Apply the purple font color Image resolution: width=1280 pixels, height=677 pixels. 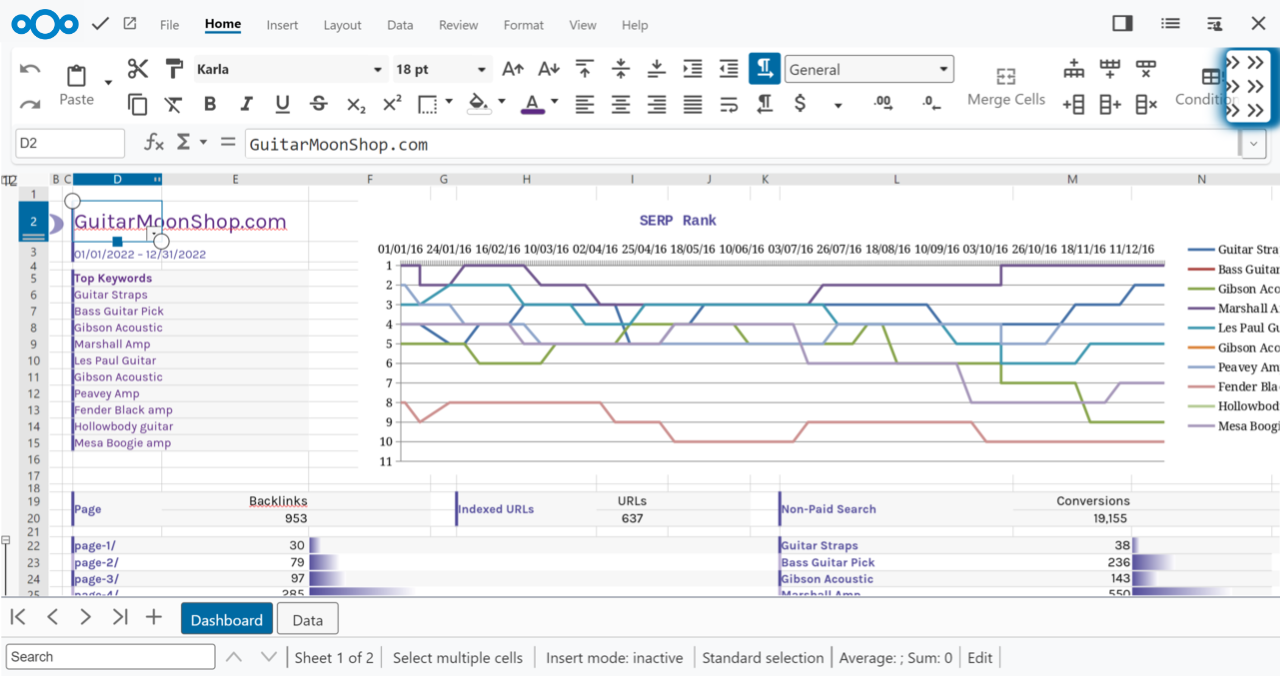click(532, 104)
